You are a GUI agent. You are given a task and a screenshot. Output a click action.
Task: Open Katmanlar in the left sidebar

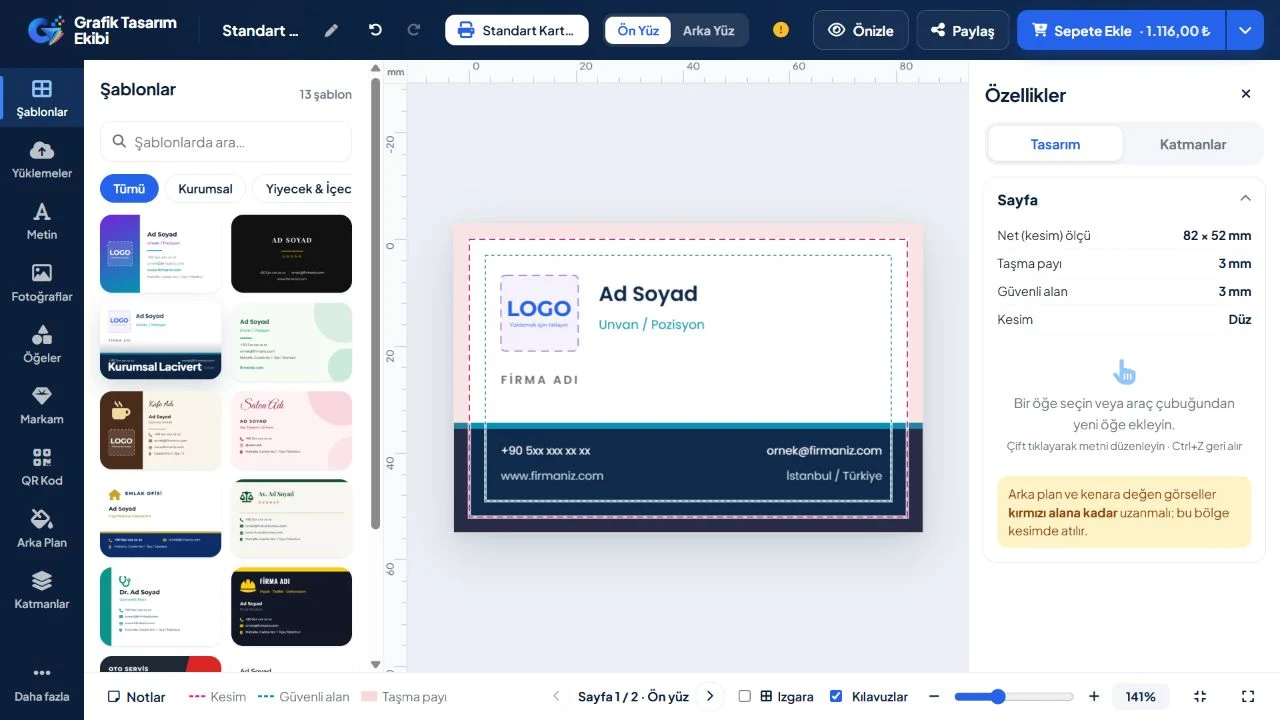point(42,590)
